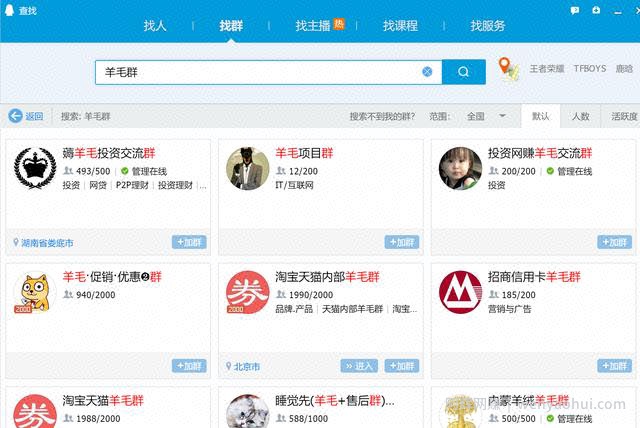
Task: Click hot keyword 鹿晗
Action: tap(624, 69)
